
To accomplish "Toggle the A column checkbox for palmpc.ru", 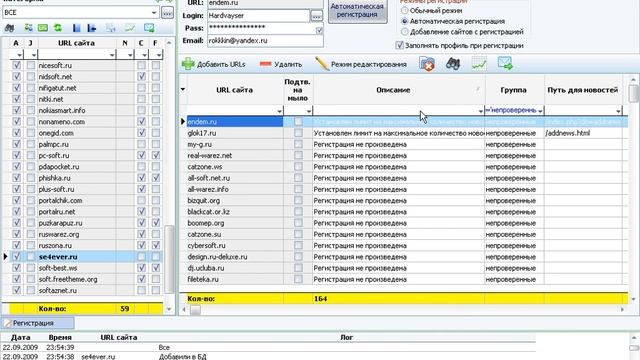I will pos(16,144).
